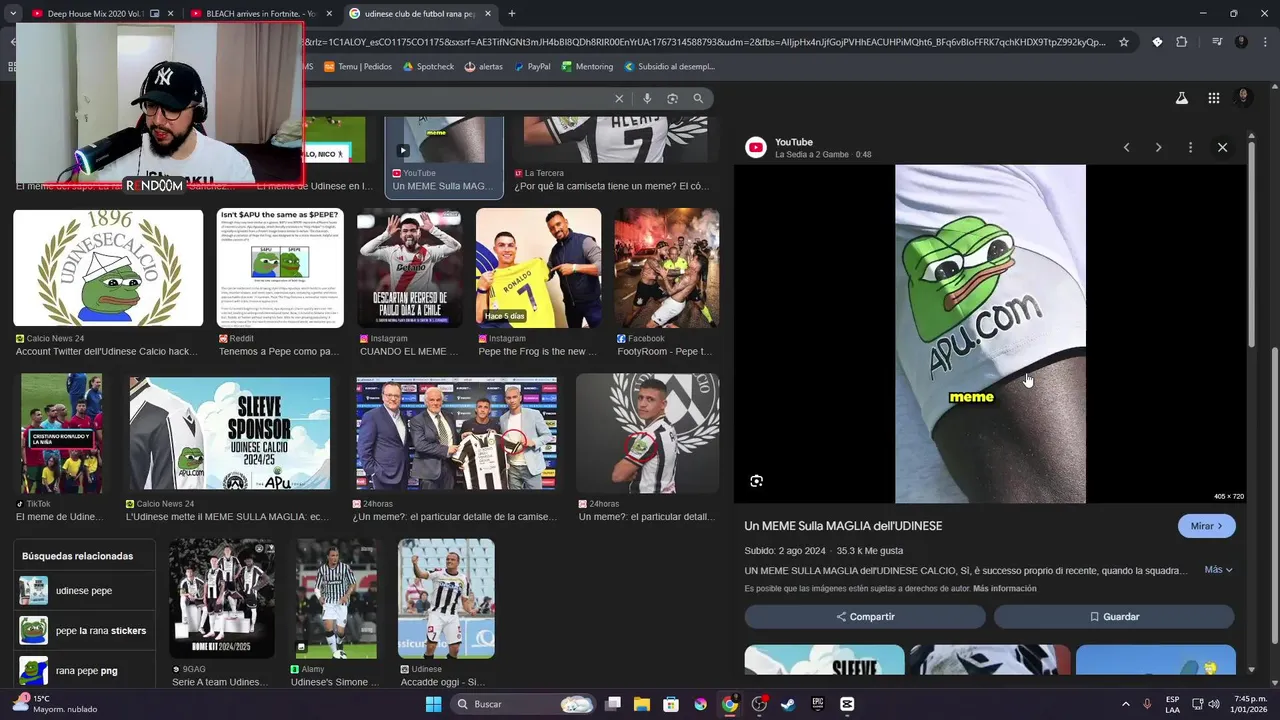Viewport: 1280px width, 720px height.
Task: Open video title Un MEME Sulla MAGLIA
Action: 843,526
